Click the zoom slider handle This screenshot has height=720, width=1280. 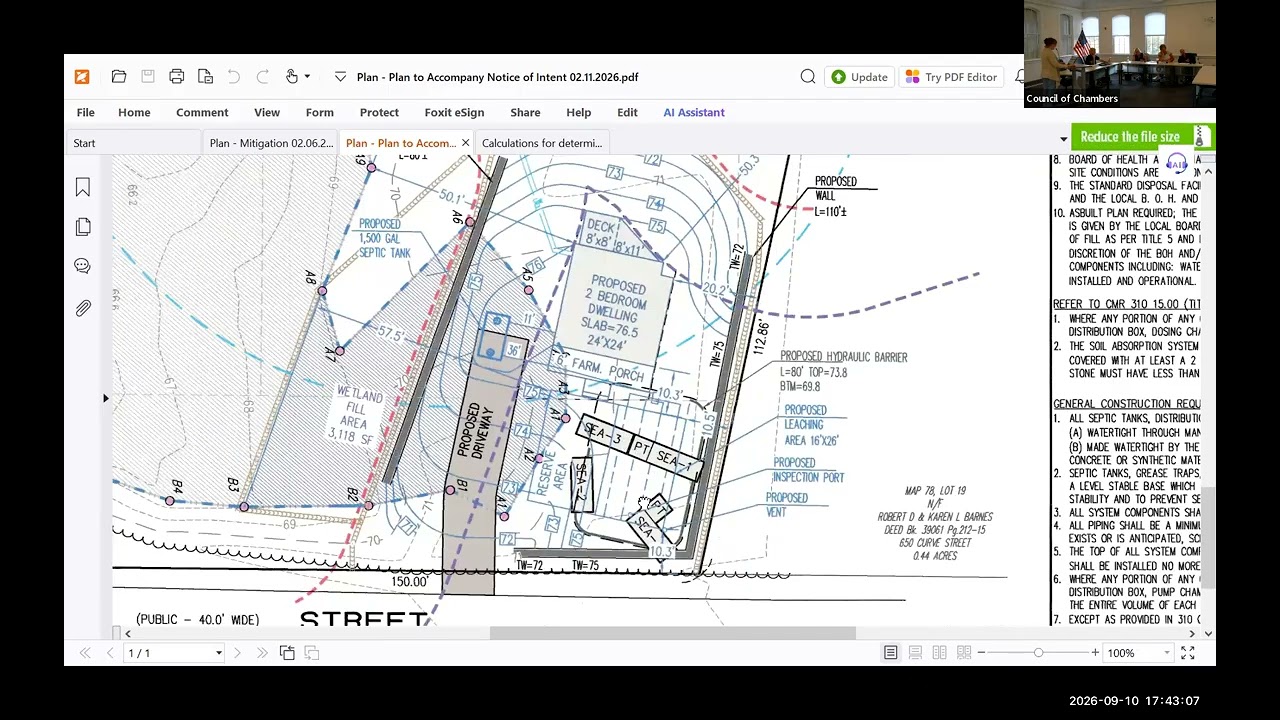[1038, 653]
